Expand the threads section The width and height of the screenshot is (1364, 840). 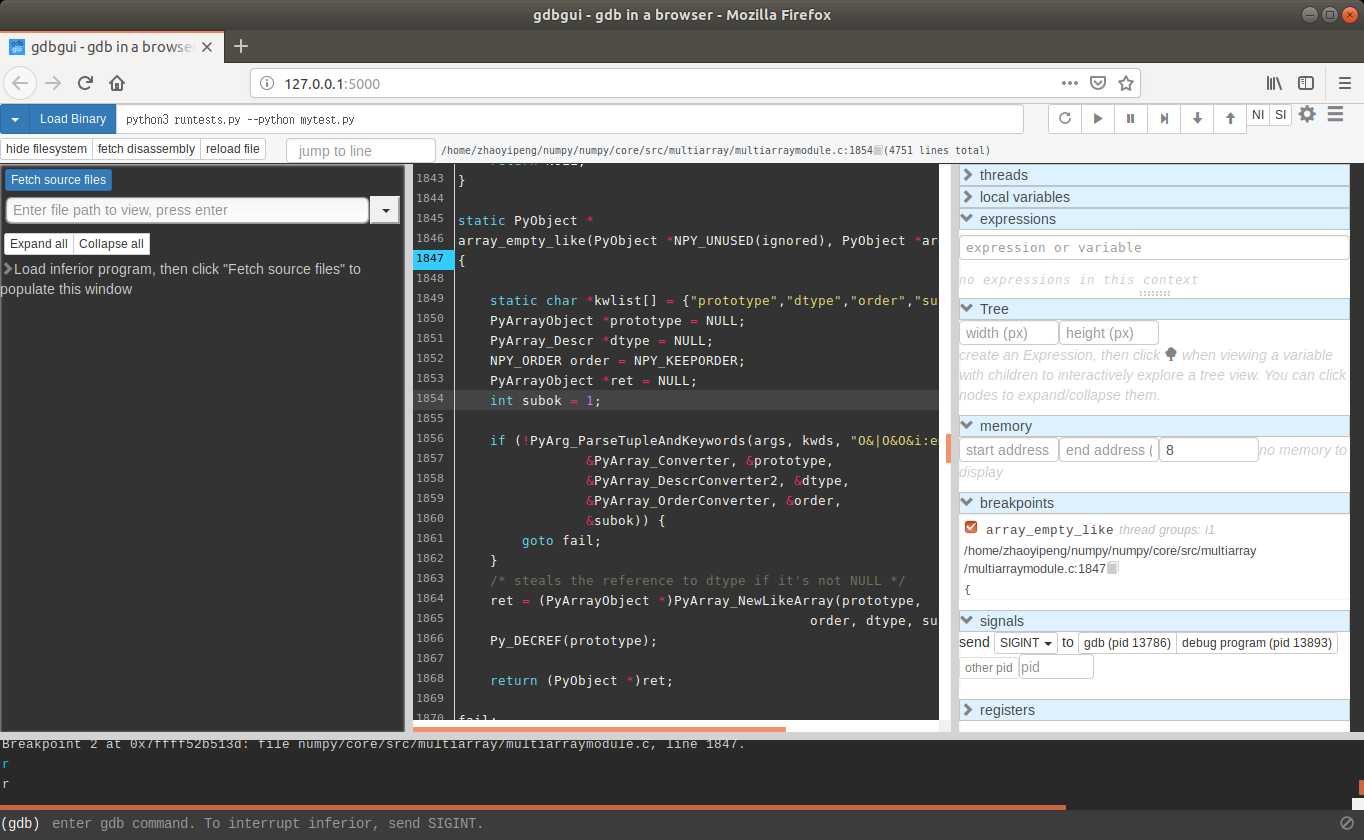pos(1154,175)
